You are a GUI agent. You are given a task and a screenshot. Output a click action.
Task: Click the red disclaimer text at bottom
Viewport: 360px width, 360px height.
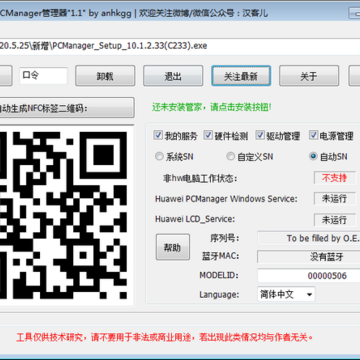165,337
